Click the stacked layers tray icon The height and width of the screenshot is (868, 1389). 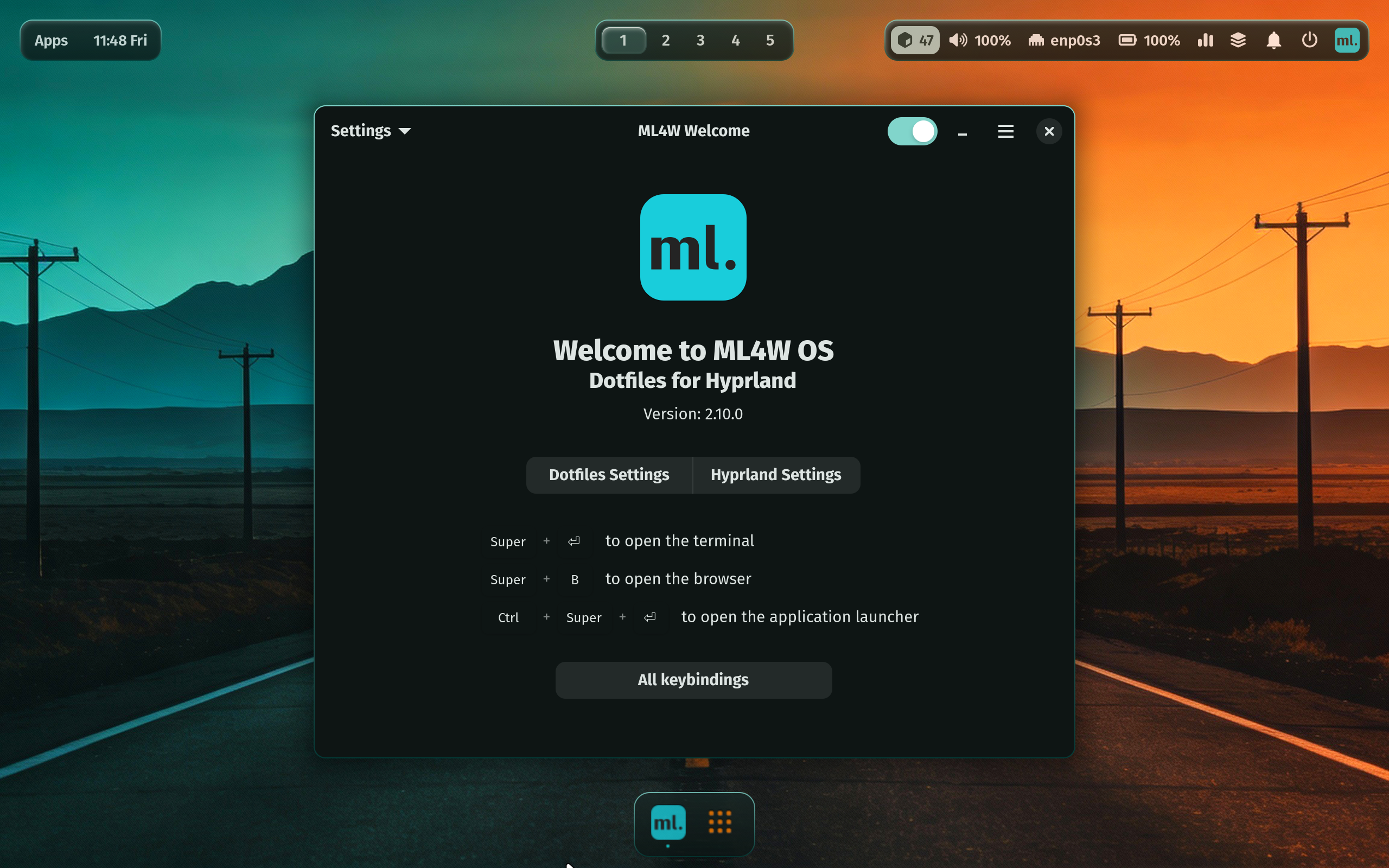pos(1238,40)
